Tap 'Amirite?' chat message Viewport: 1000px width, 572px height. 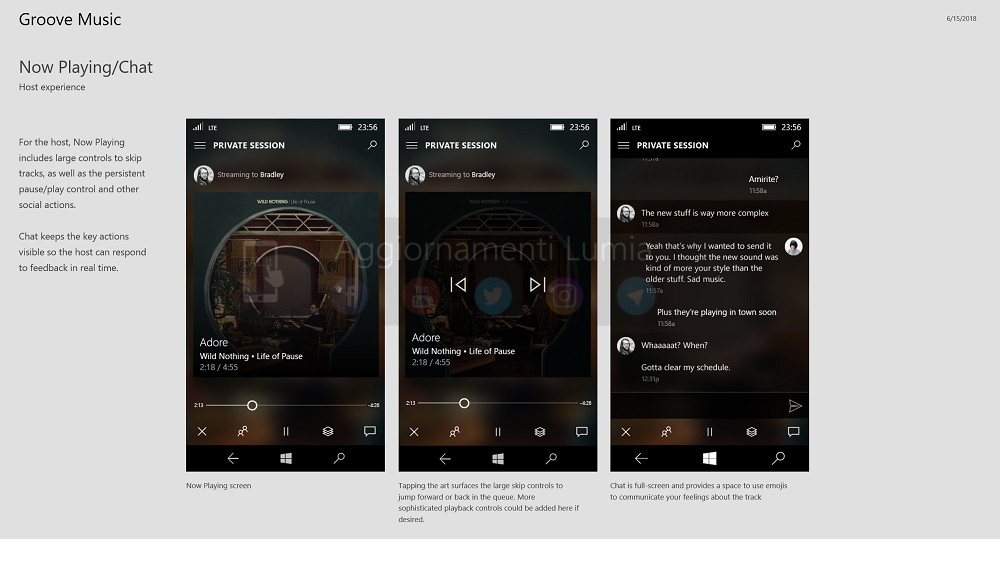pos(763,179)
